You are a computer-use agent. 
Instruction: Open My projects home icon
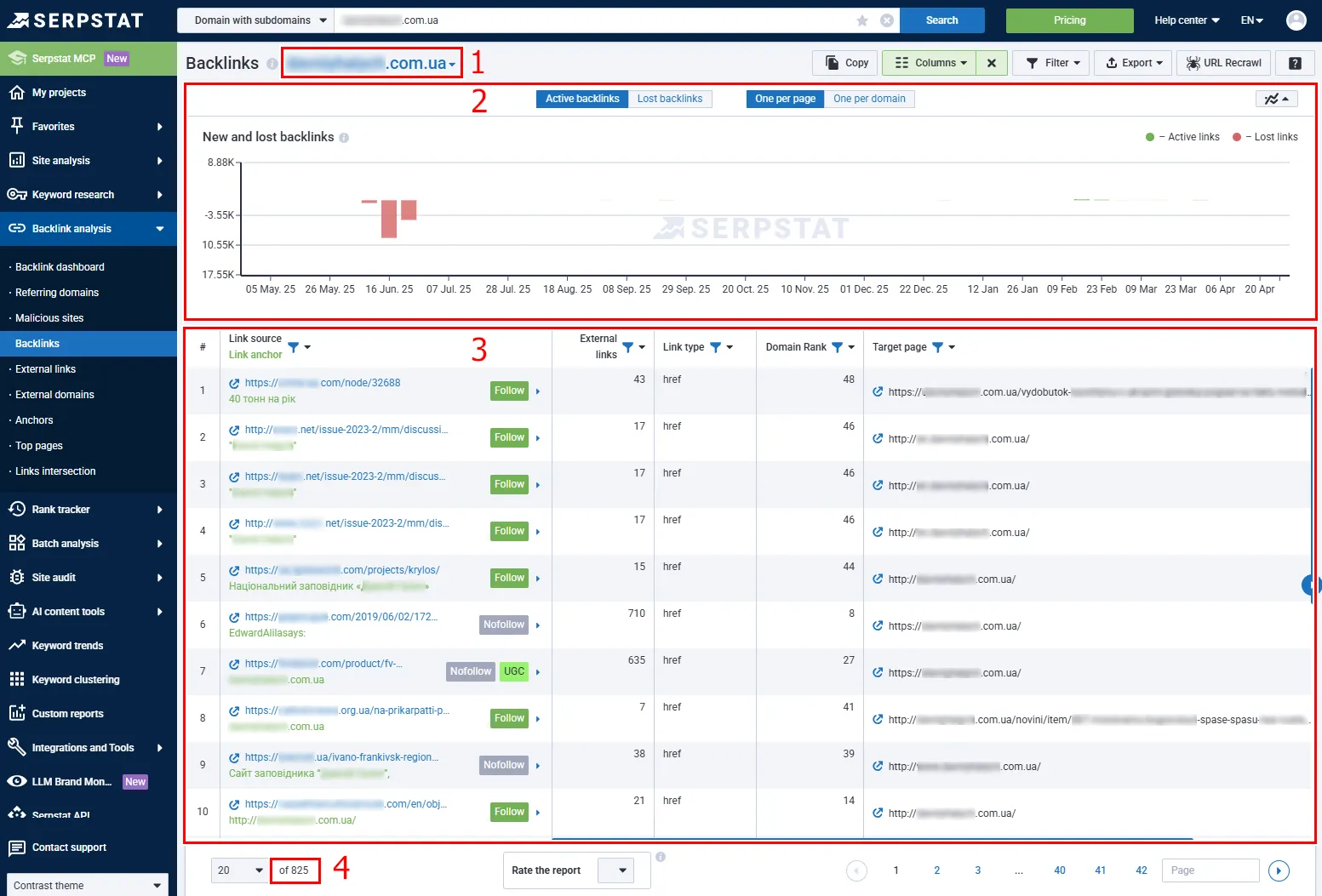[16, 92]
